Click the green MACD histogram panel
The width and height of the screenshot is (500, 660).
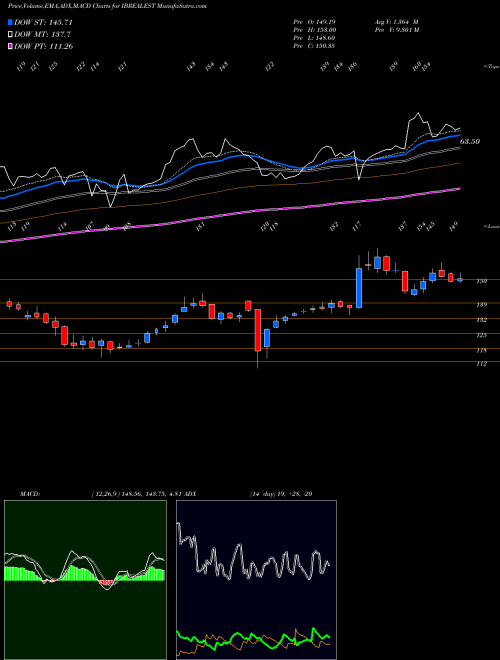point(85,580)
